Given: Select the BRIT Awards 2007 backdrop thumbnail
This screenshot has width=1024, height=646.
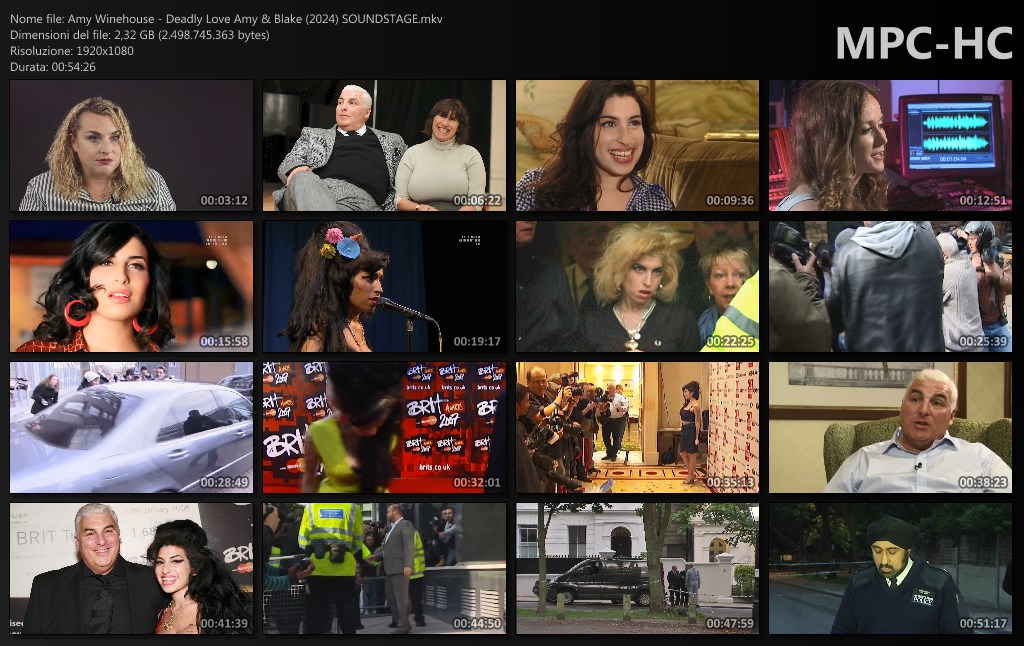Looking at the screenshot, I should 384,427.
